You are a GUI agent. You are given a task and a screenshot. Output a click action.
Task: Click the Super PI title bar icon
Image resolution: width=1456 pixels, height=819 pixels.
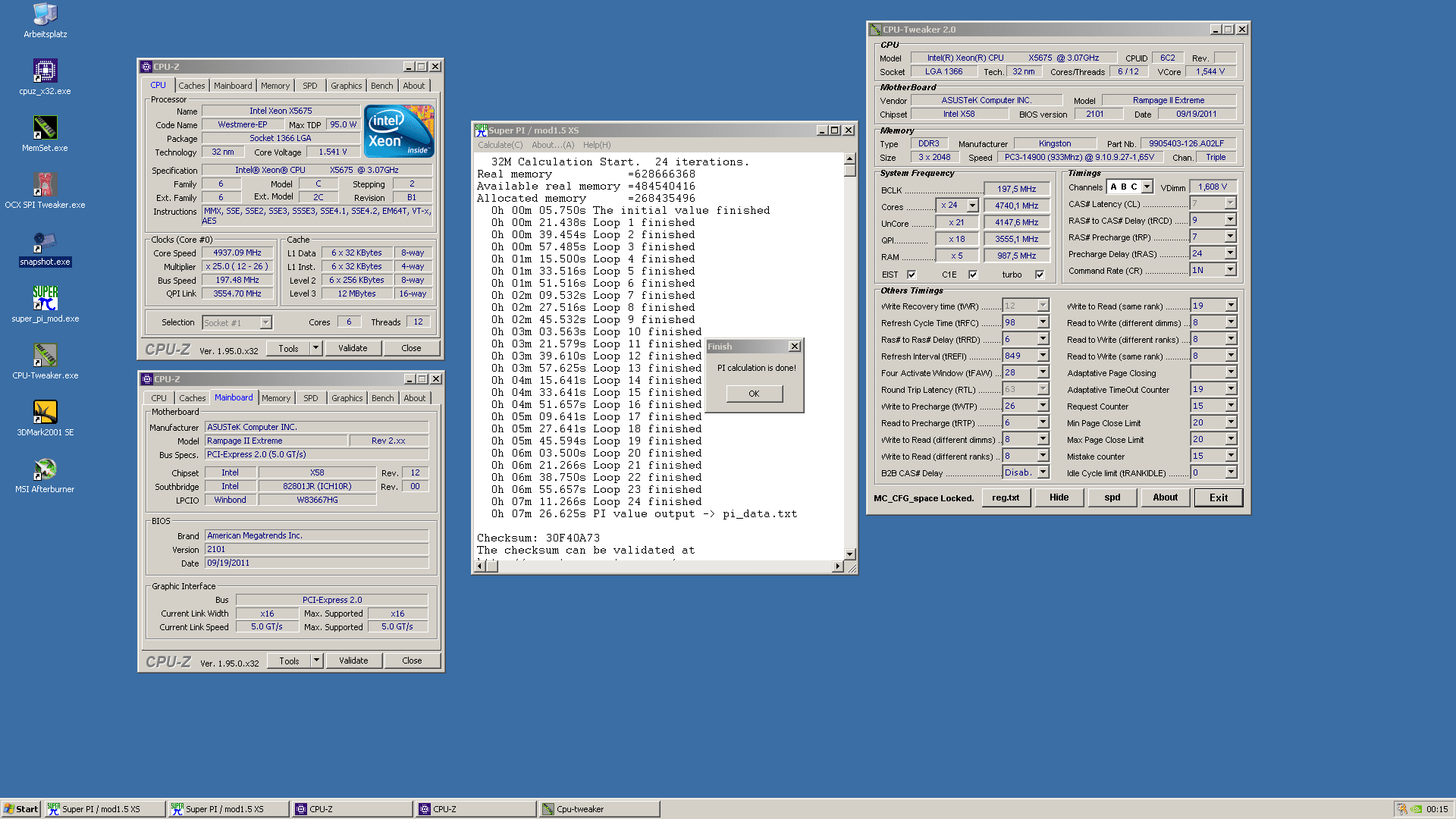pyautogui.click(x=481, y=130)
